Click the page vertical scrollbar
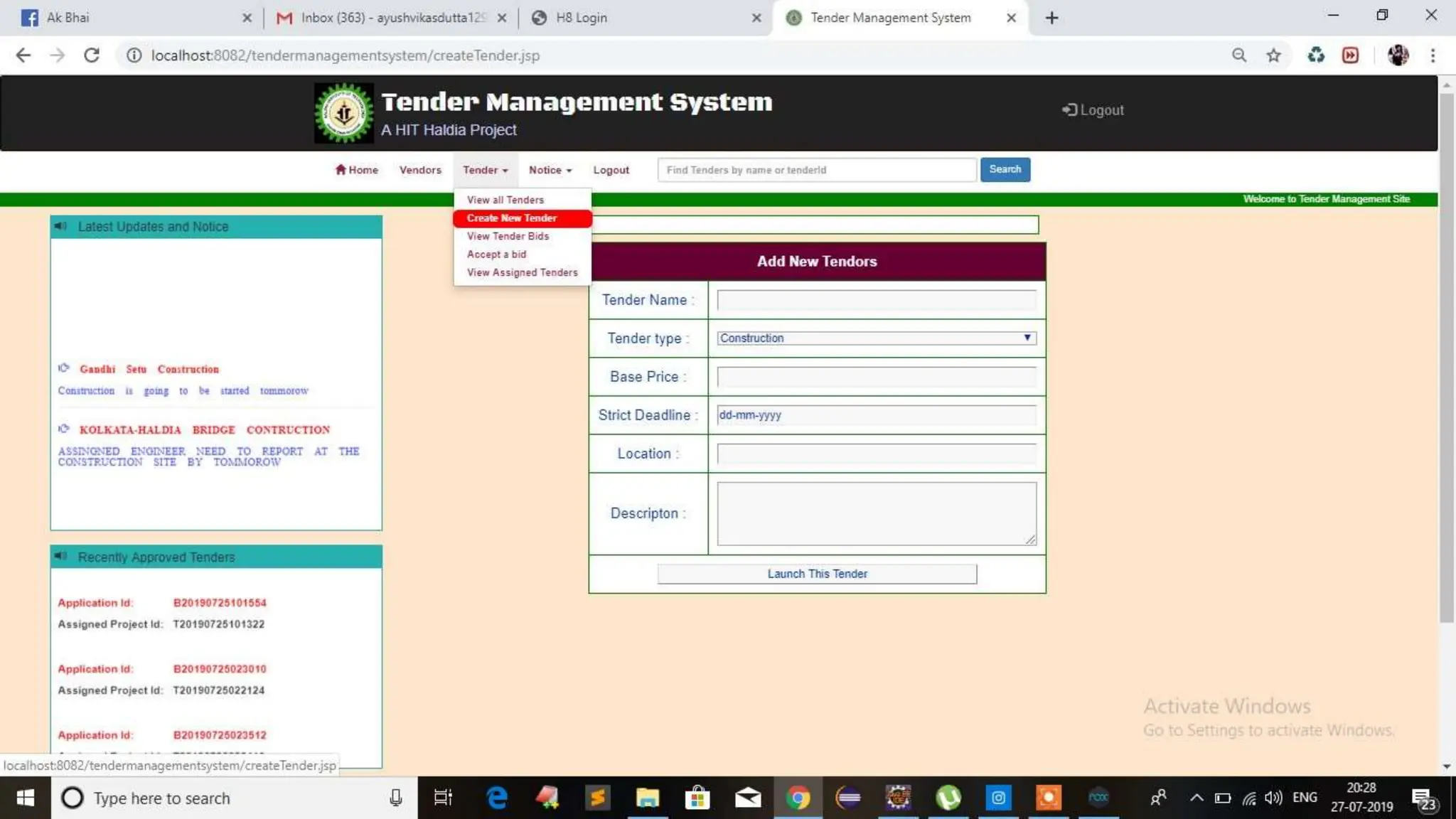 tap(1446, 355)
